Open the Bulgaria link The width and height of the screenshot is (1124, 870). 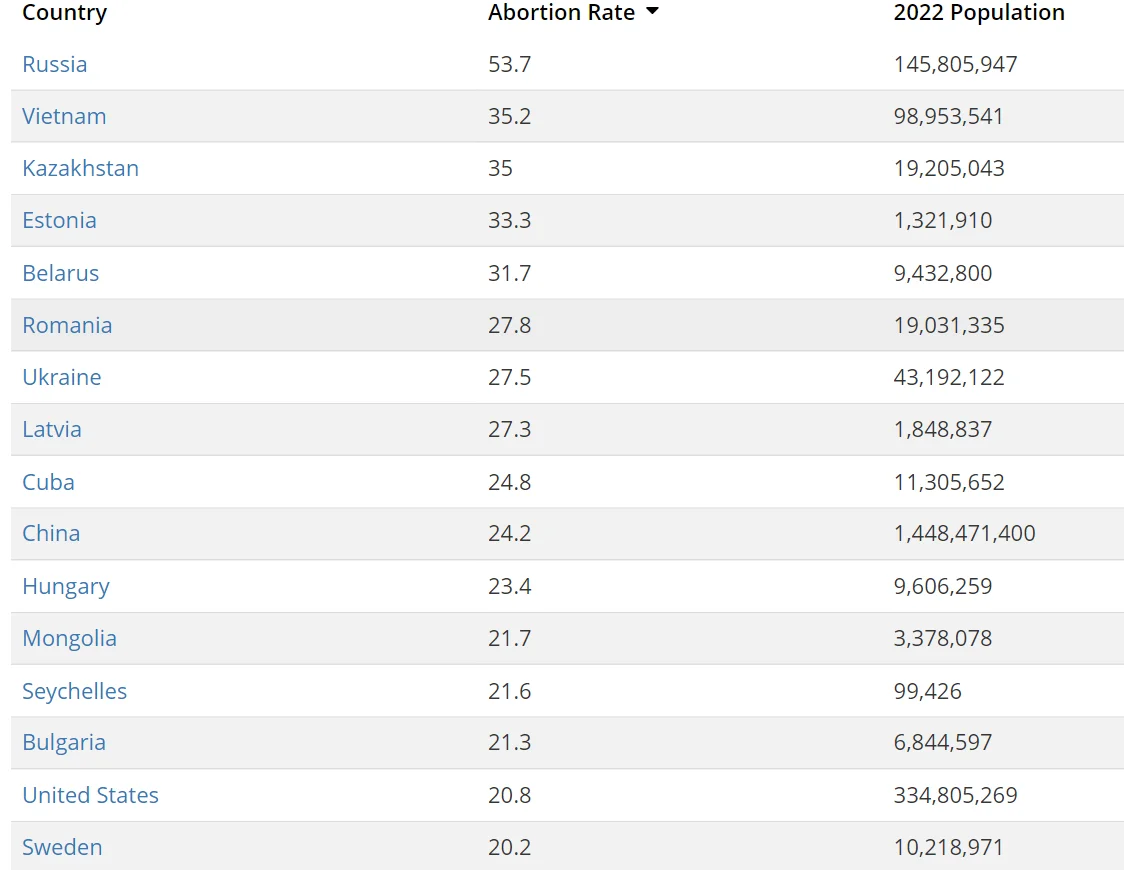click(x=64, y=742)
